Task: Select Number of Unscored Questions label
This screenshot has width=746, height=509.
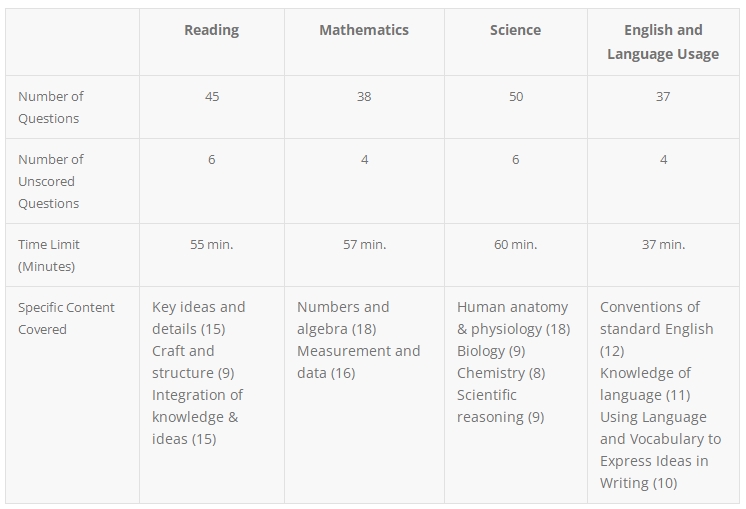Action: point(51,181)
